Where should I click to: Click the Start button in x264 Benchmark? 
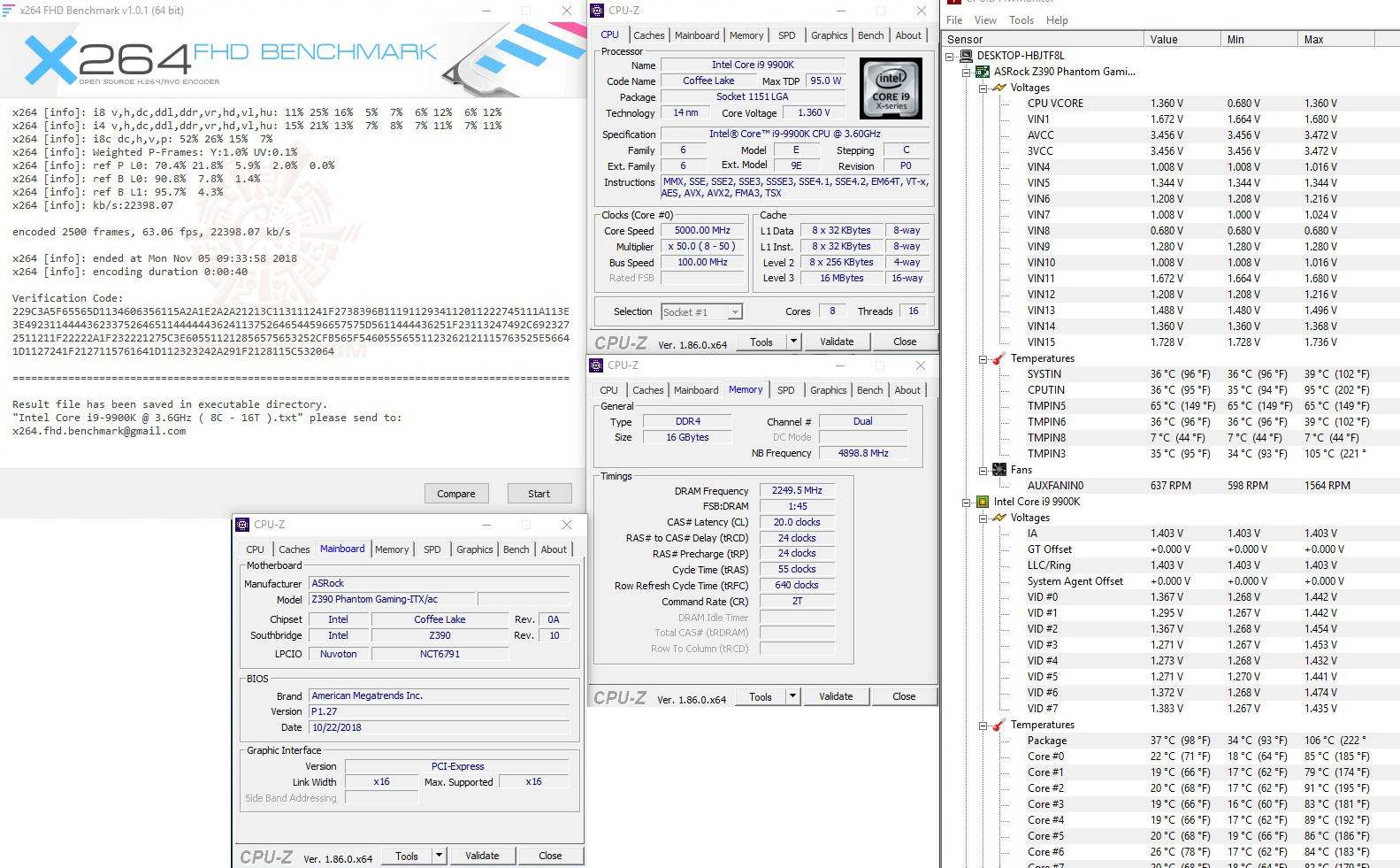tap(539, 494)
